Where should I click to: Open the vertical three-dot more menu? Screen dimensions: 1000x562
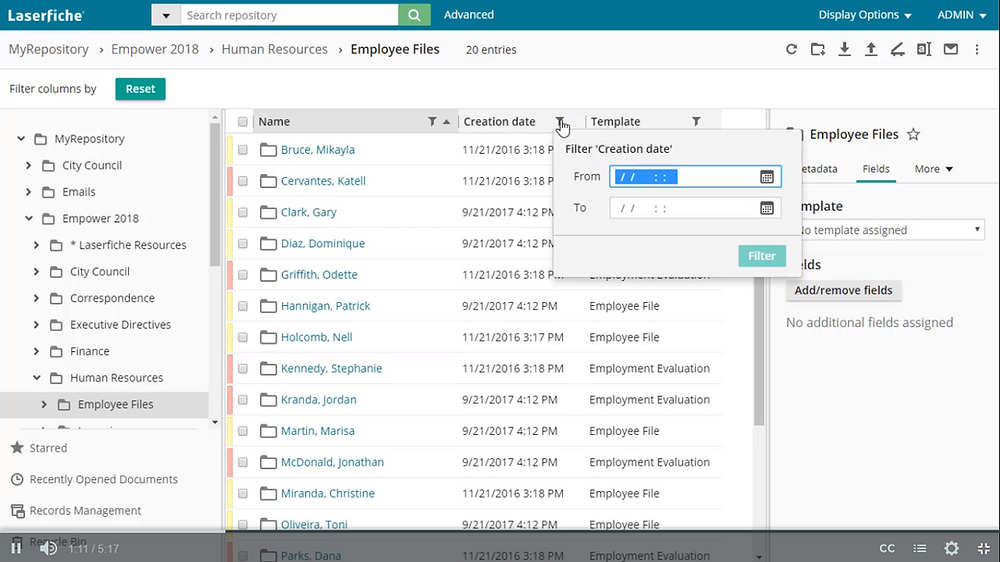click(x=977, y=49)
